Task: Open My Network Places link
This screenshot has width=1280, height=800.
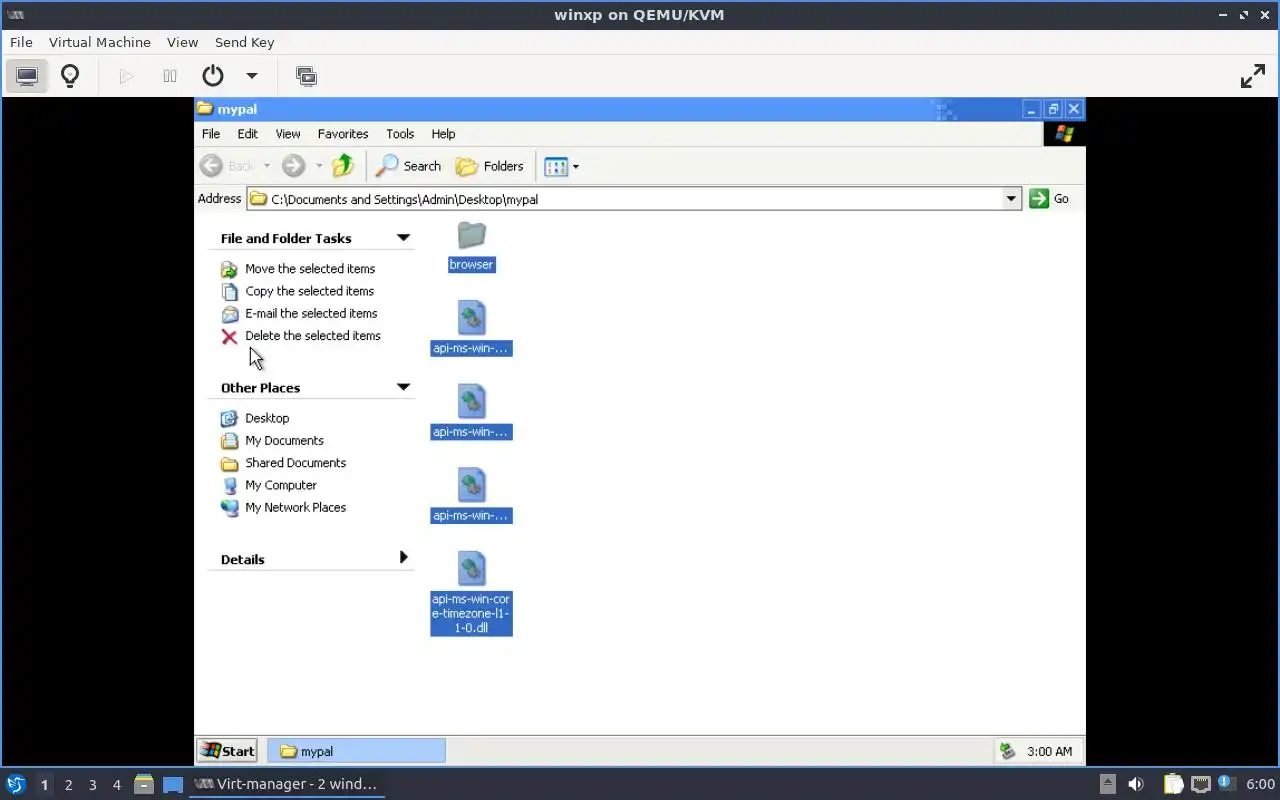Action: 296,508
